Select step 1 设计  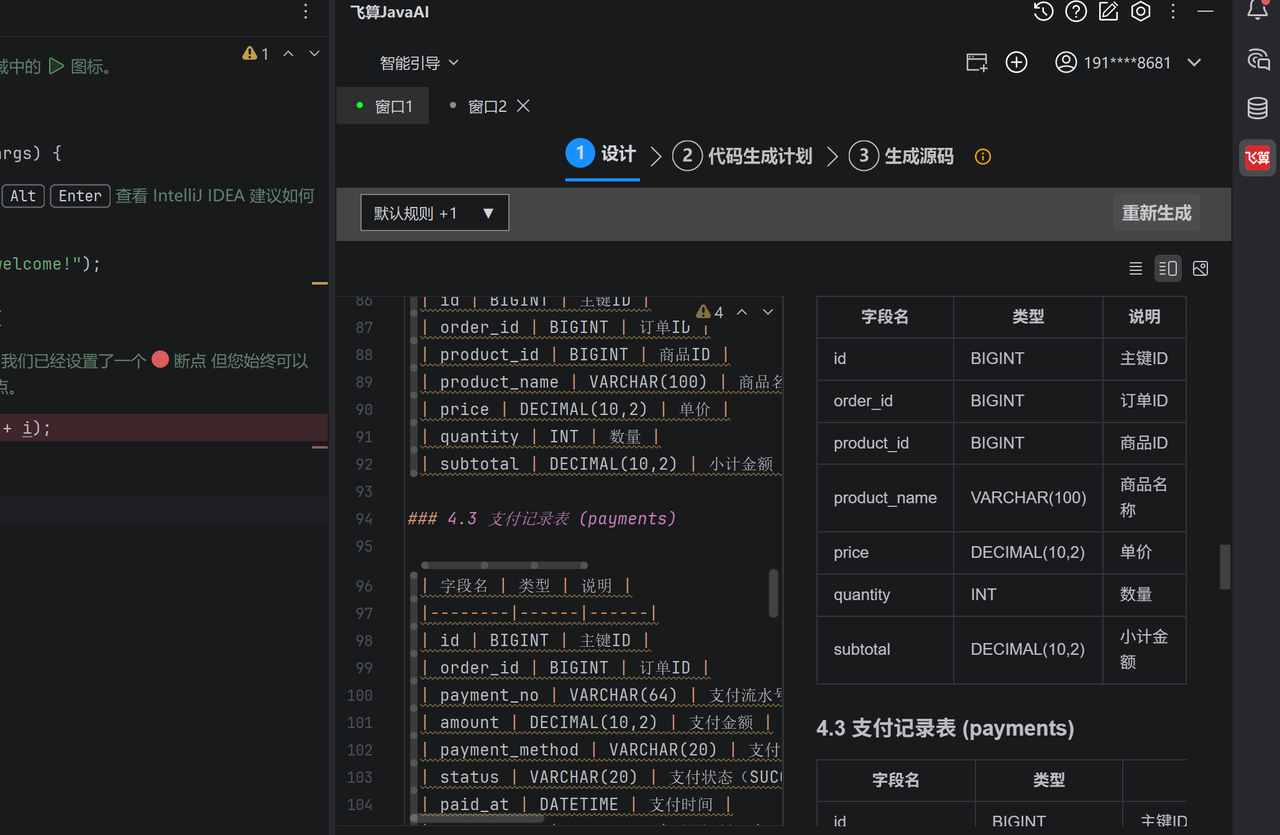point(601,154)
